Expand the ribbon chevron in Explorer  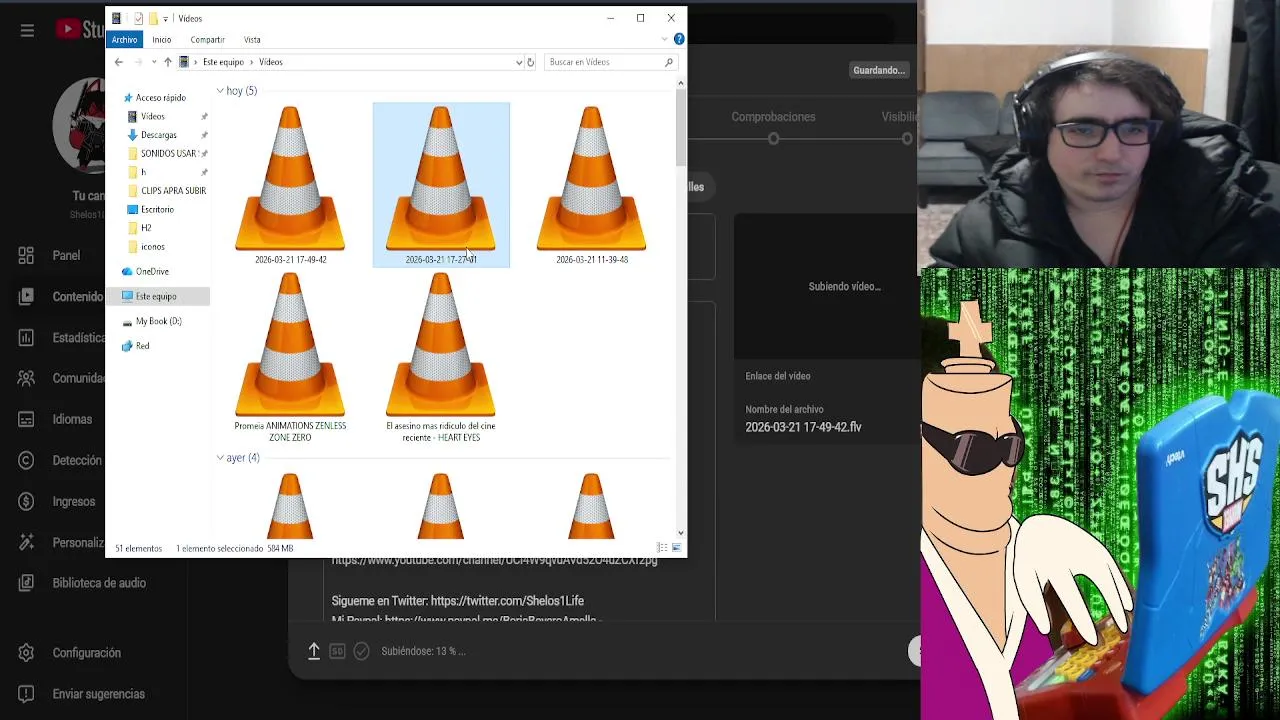click(664, 39)
